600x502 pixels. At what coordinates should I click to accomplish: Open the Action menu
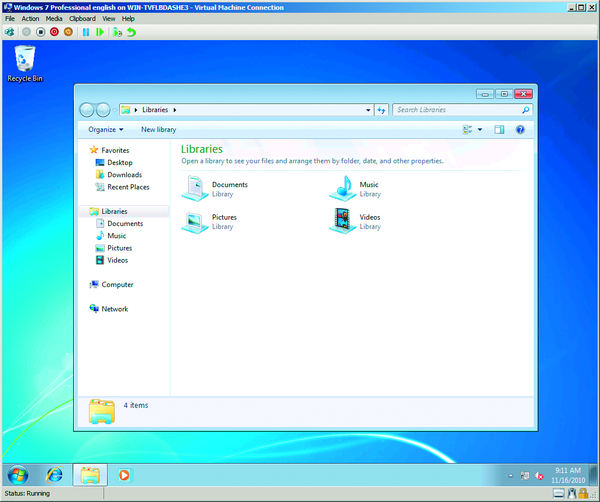tap(30, 19)
